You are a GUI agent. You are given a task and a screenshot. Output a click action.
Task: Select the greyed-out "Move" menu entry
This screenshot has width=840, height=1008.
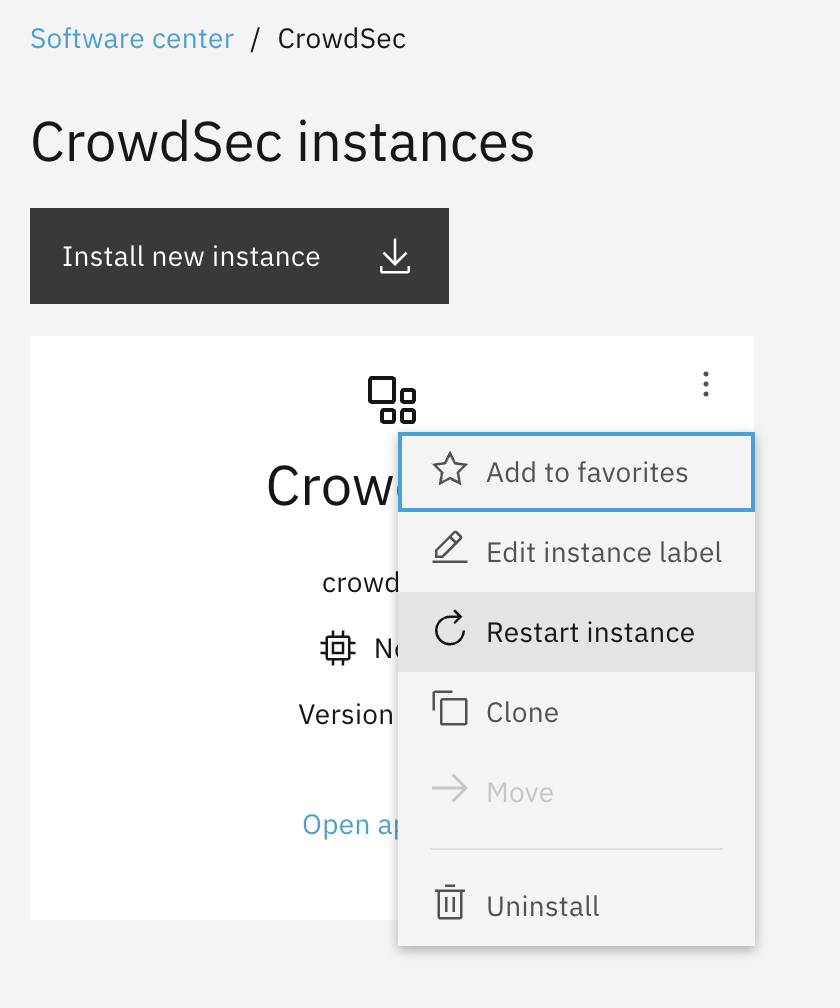click(x=520, y=792)
